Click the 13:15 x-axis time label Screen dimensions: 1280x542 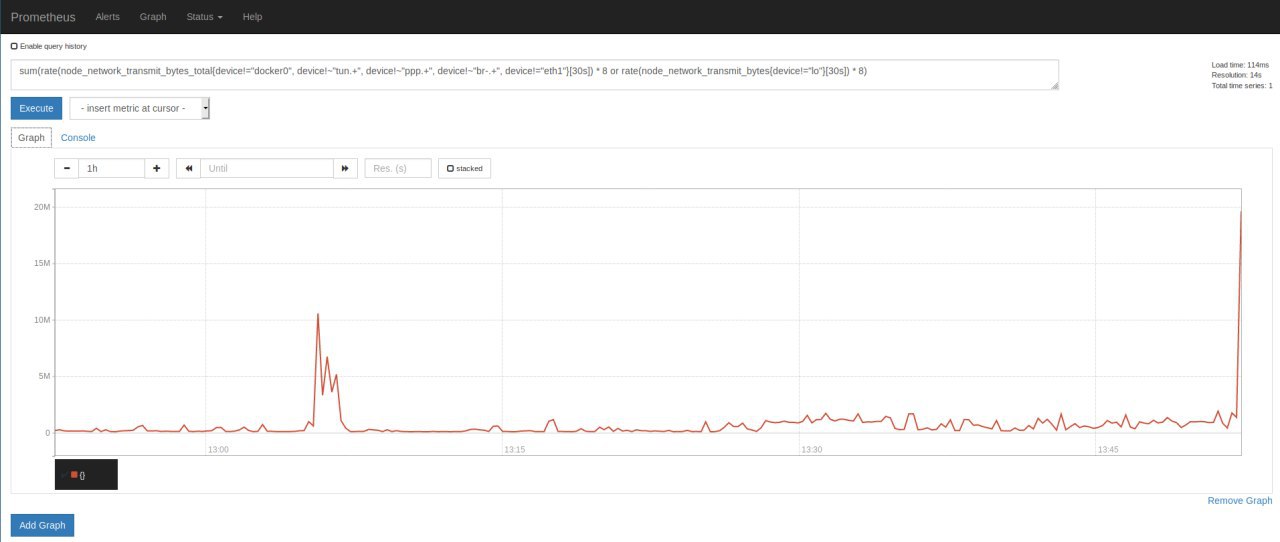point(515,450)
